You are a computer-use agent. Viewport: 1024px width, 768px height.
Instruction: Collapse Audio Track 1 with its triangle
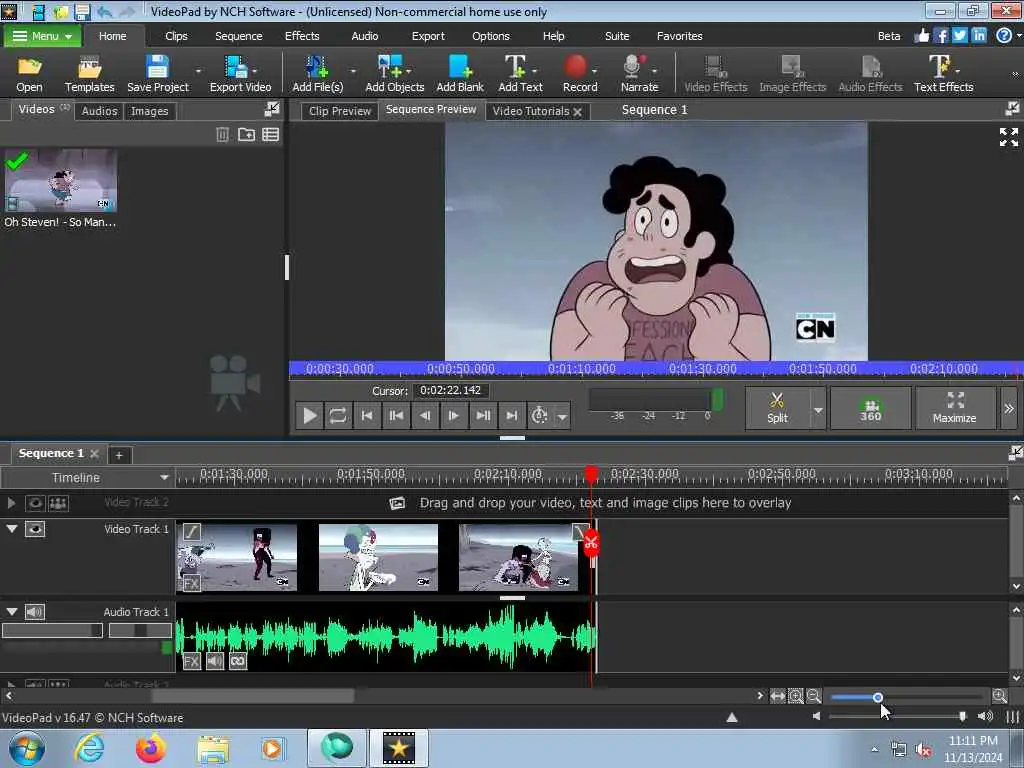pyautogui.click(x=12, y=611)
